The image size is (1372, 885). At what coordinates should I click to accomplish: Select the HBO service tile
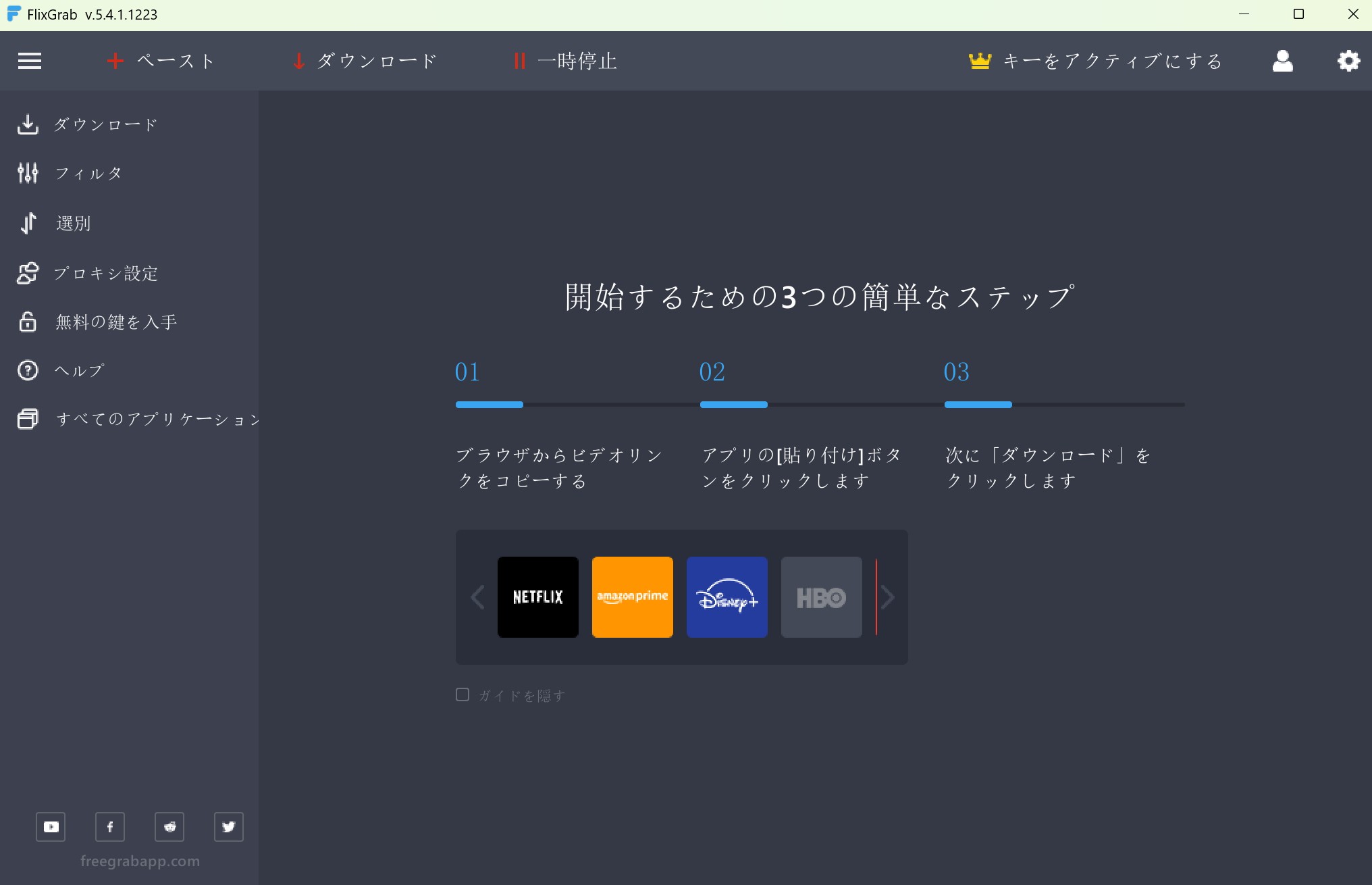822,597
